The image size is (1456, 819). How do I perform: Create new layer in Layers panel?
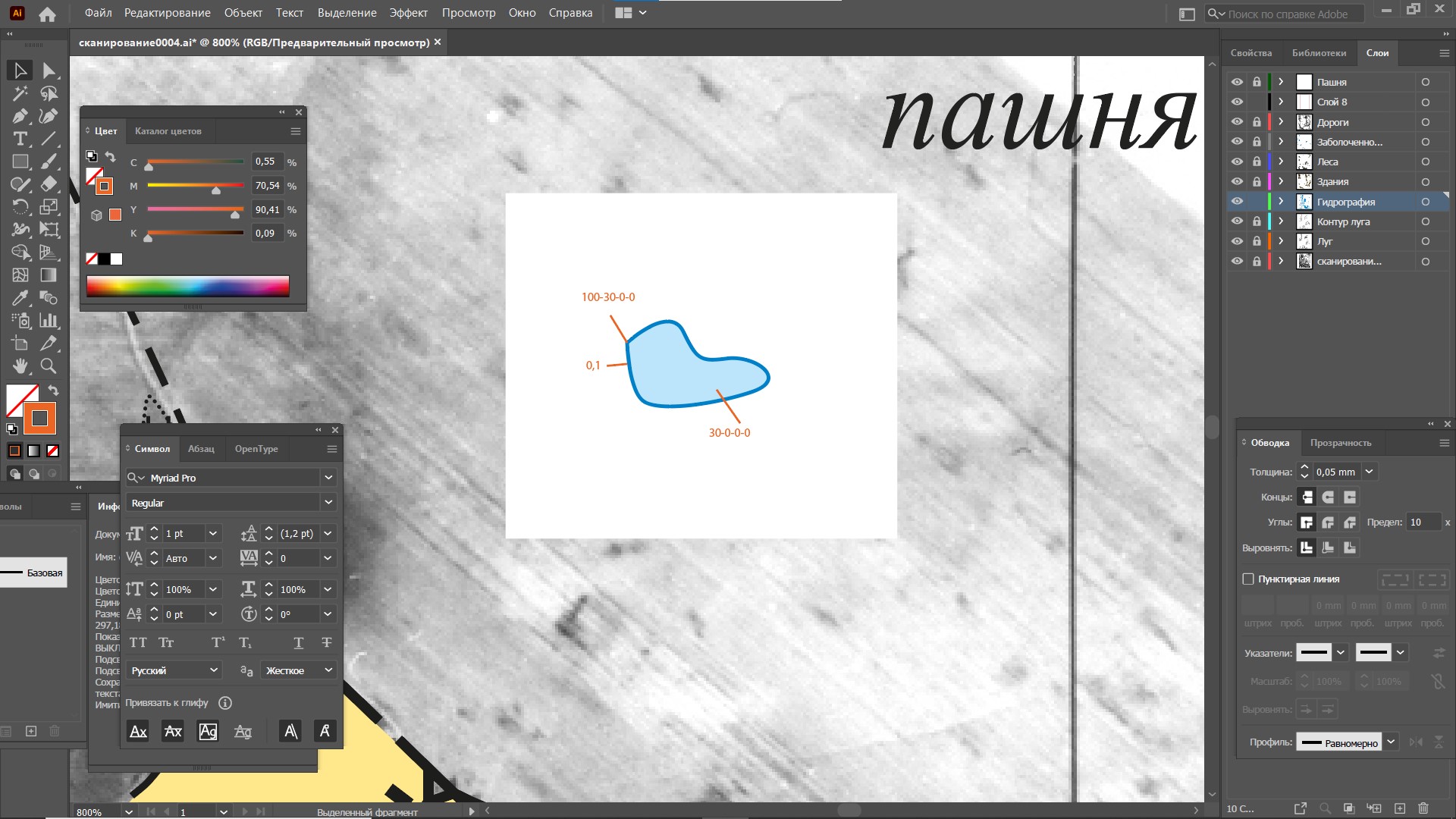click(x=1400, y=808)
